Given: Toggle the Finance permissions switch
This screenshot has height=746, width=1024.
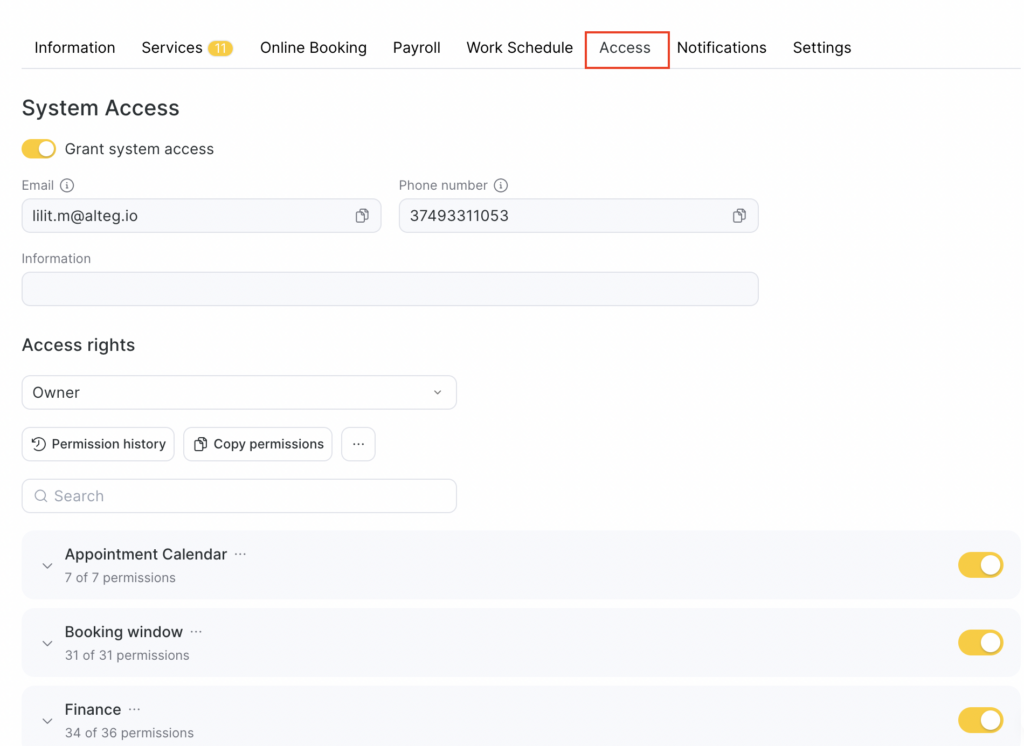Looking at the screenshot, I should [980, 720].
